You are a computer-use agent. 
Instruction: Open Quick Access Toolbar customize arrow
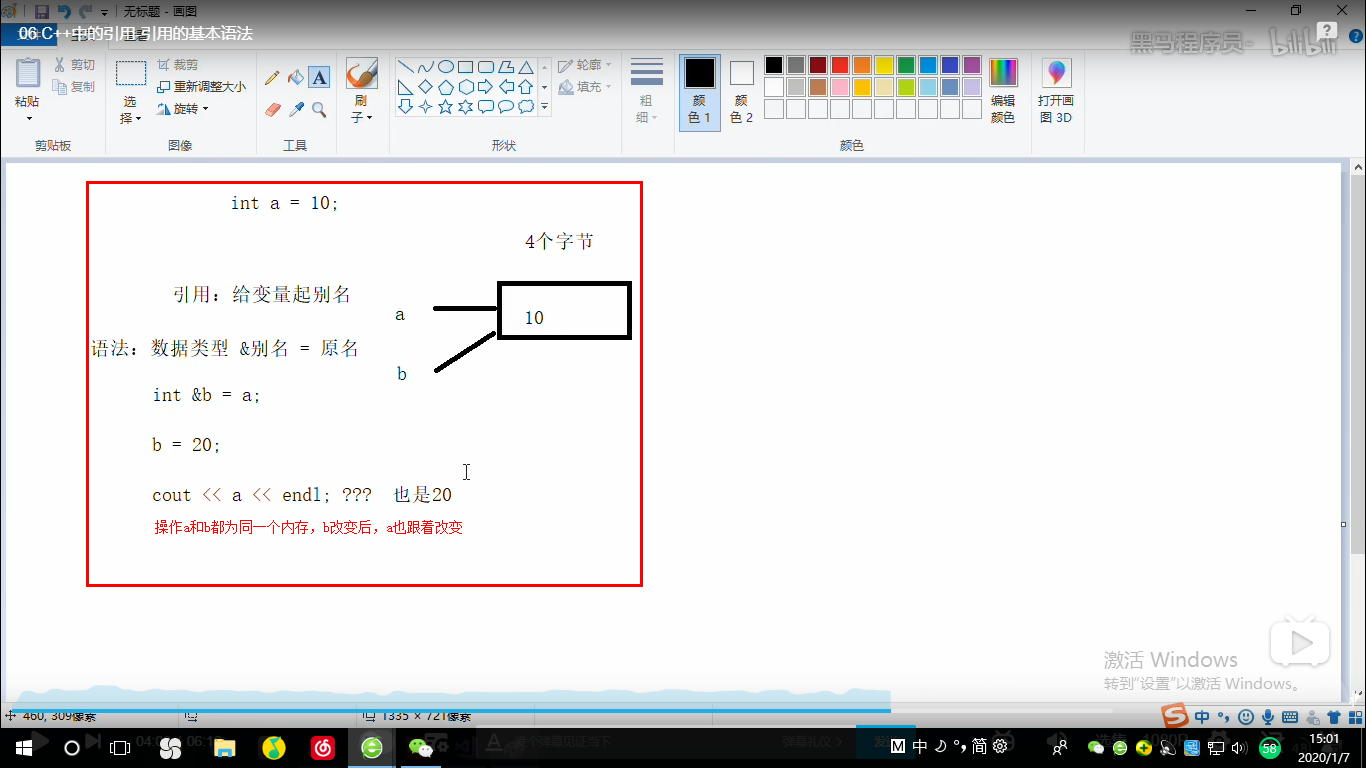(x=104, y=13)
